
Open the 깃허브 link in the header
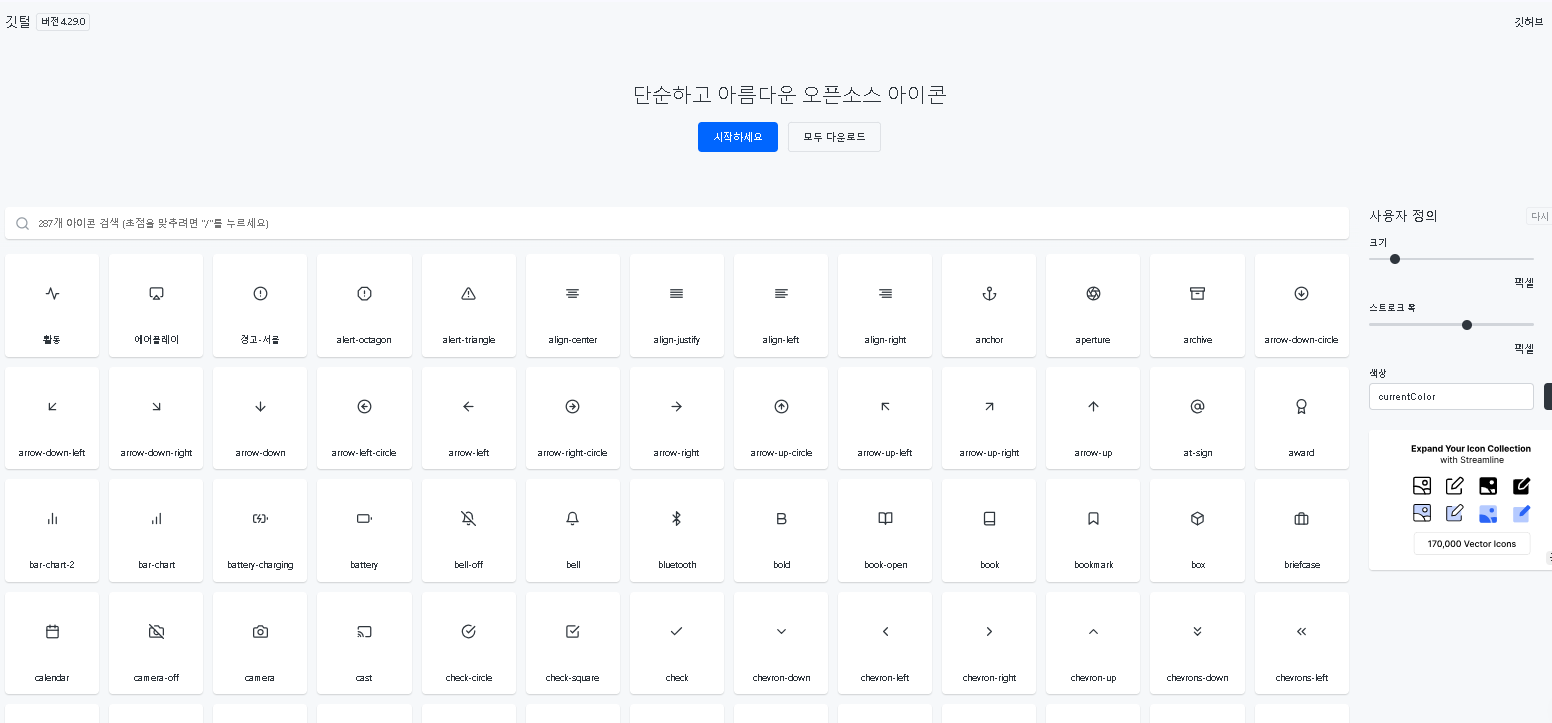[x=1528, y=21]
